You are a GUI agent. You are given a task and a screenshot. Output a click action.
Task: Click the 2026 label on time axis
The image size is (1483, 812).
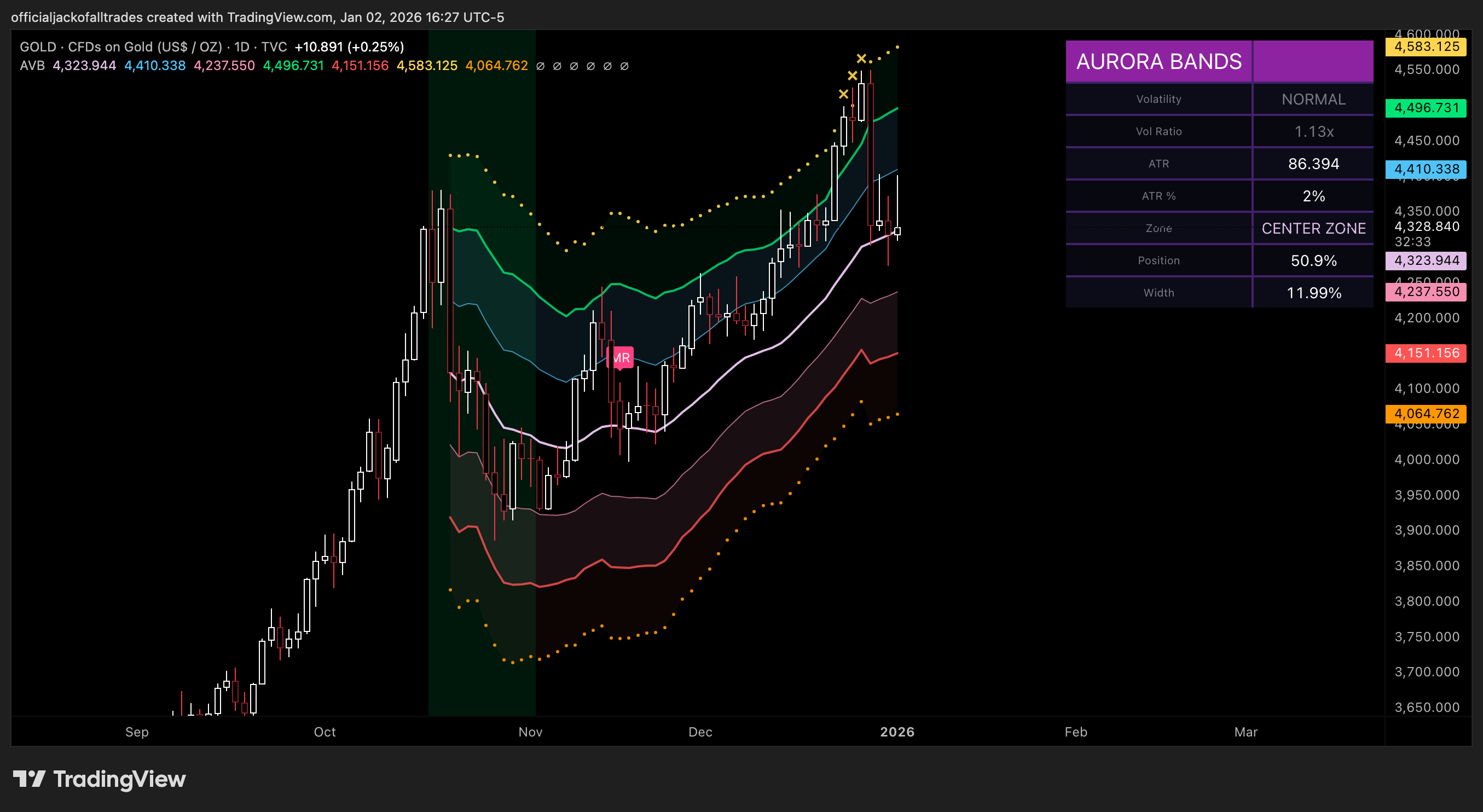tap(897, 732)
